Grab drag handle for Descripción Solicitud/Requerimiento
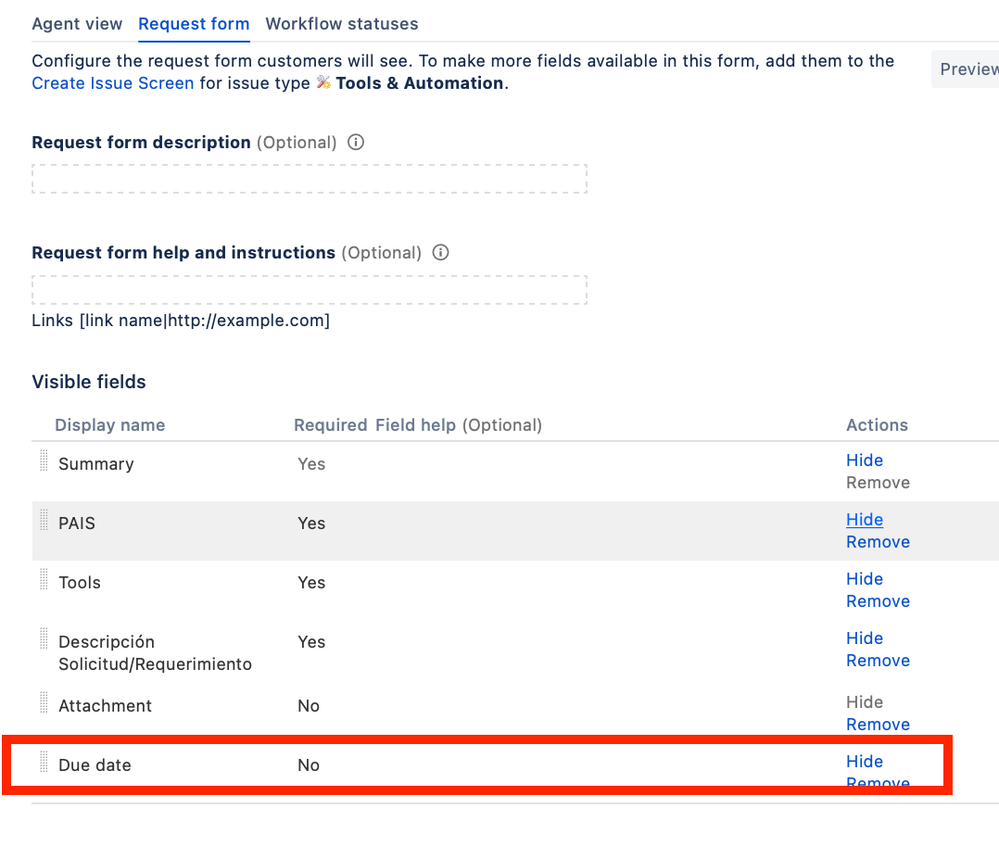999x845 pixels. pyautogui.click(x=44, y=638)
